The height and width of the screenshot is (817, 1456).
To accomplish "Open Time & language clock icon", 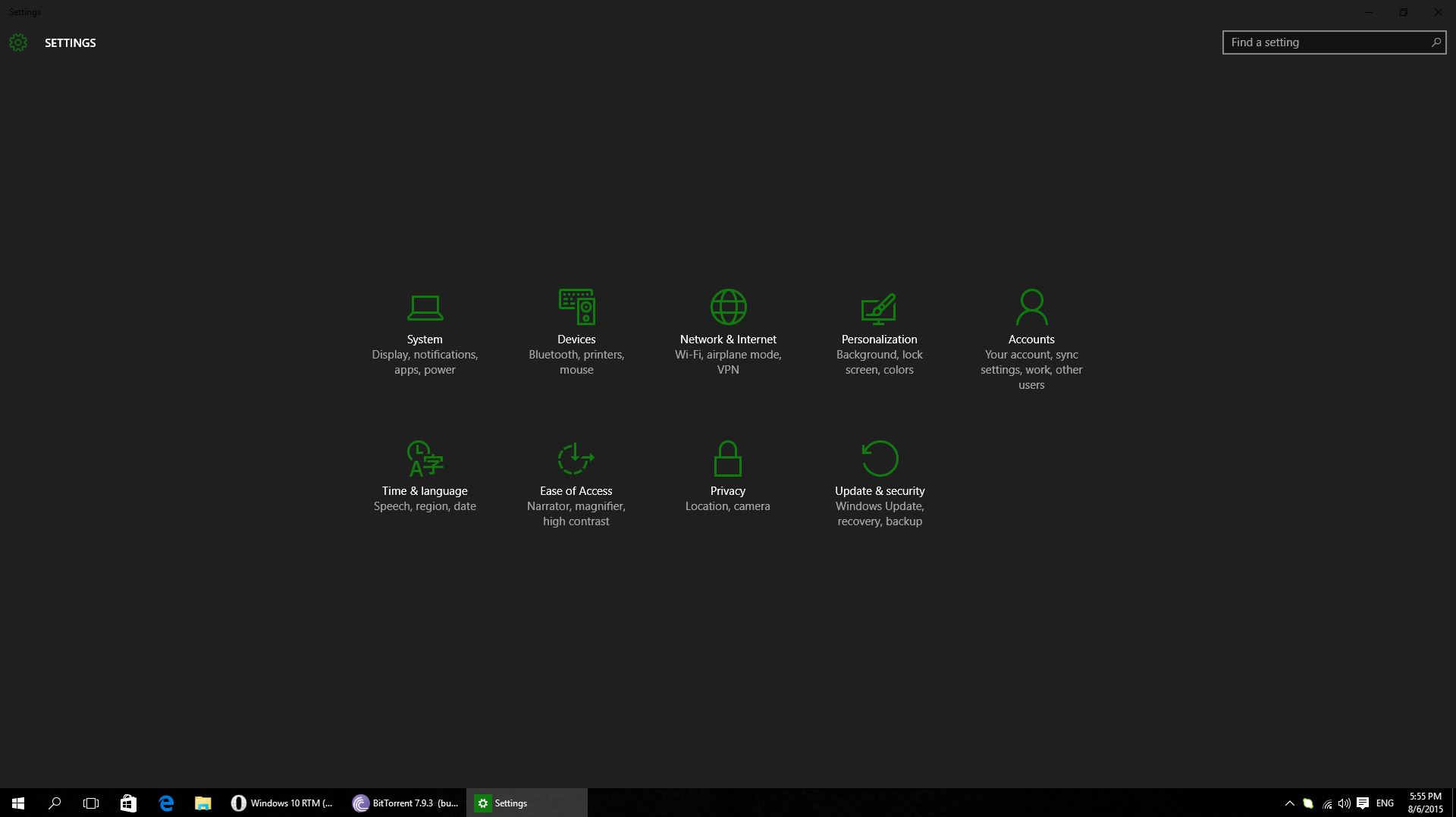I will click(425, 459).
